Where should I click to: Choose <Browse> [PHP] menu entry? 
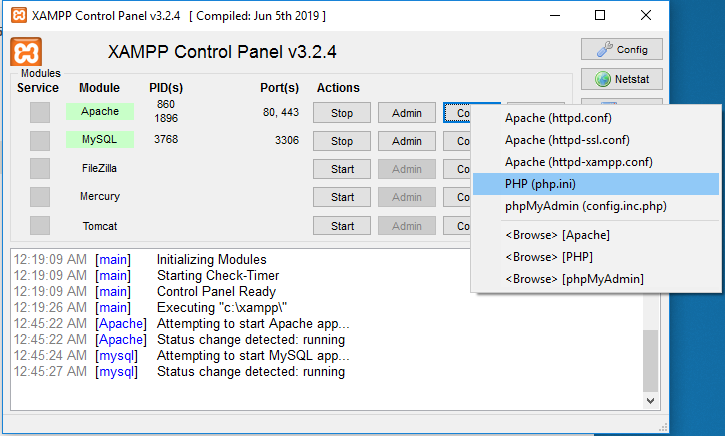click(596, 257)
